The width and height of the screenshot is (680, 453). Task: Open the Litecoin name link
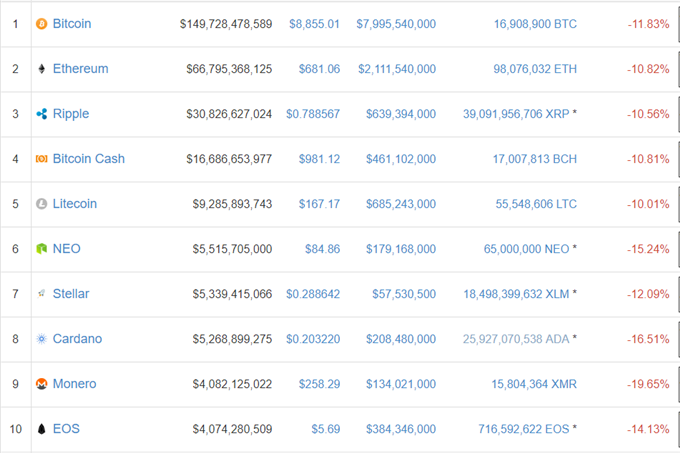(75, 204)
